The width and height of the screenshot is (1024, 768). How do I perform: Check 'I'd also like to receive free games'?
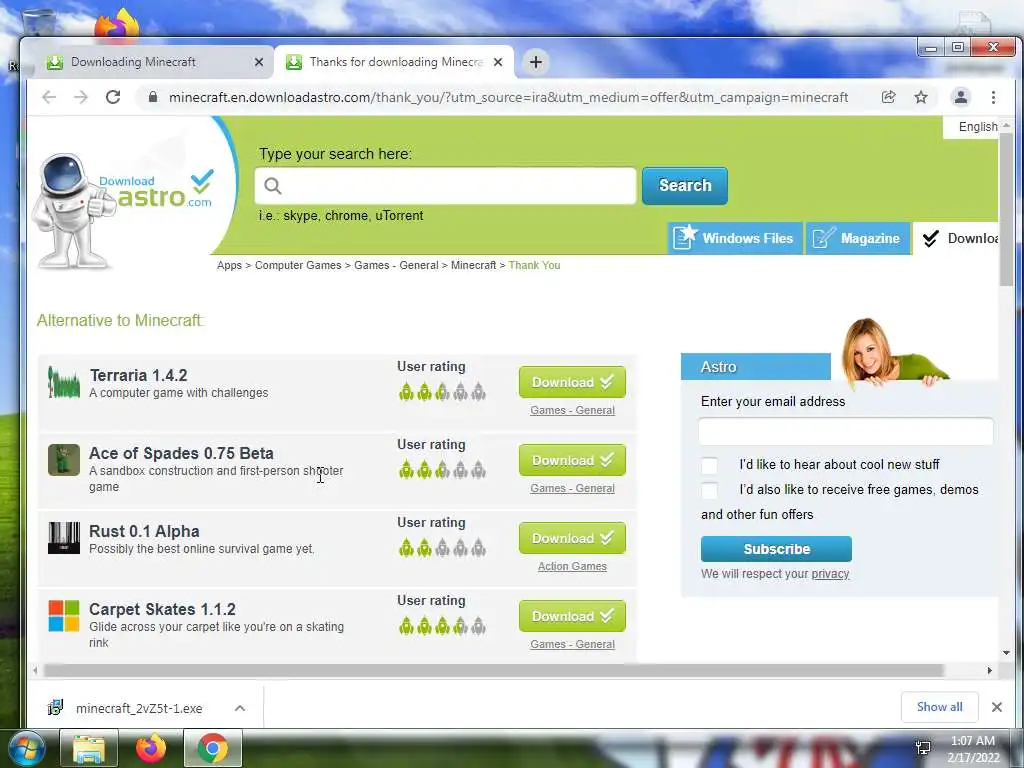(709, 490)
